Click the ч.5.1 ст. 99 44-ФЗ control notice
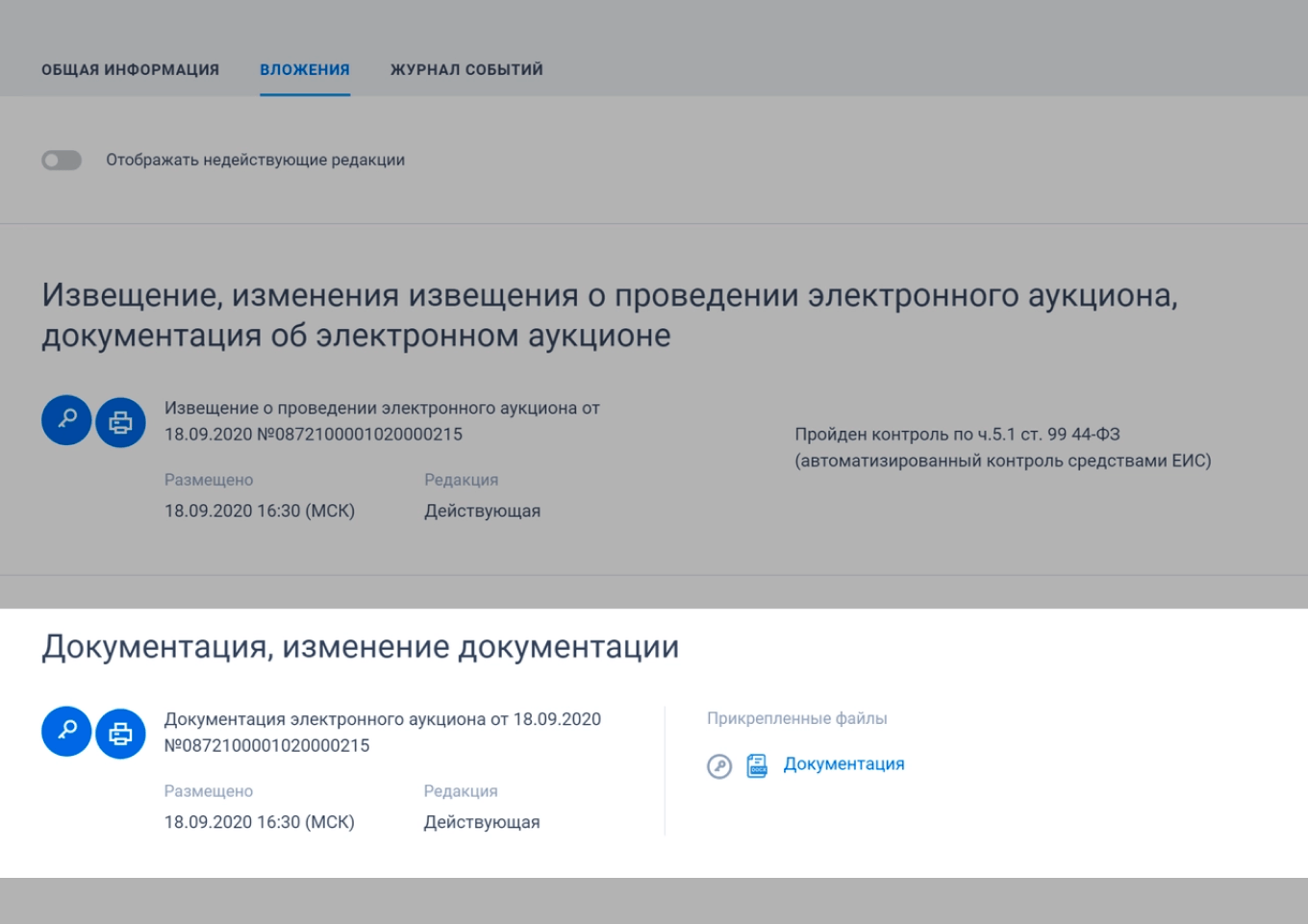Image resolution: width=1308 pixels, height=924 pixels. [1004, 444]
